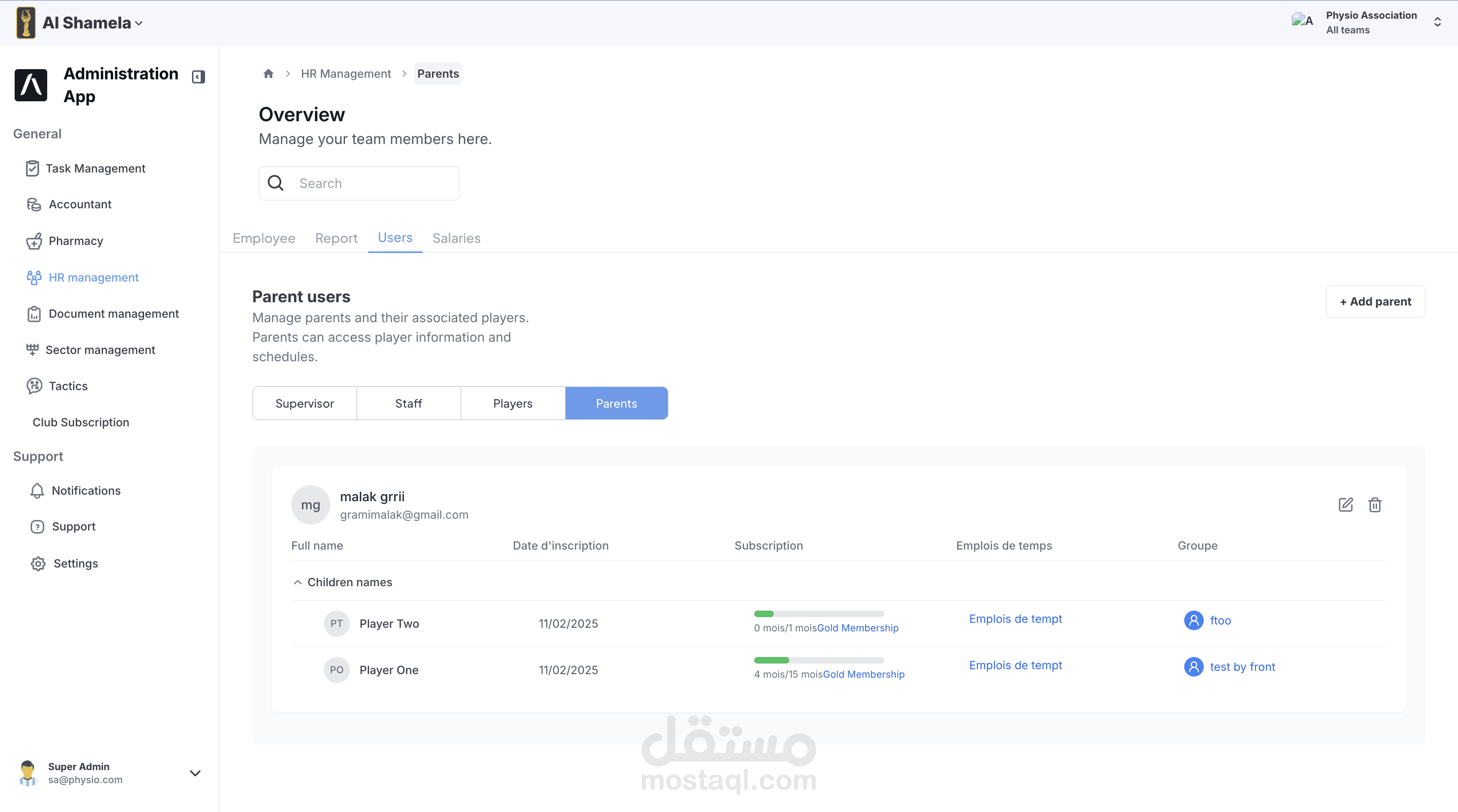Click the test by front group icon

(x=1194, y=667)
